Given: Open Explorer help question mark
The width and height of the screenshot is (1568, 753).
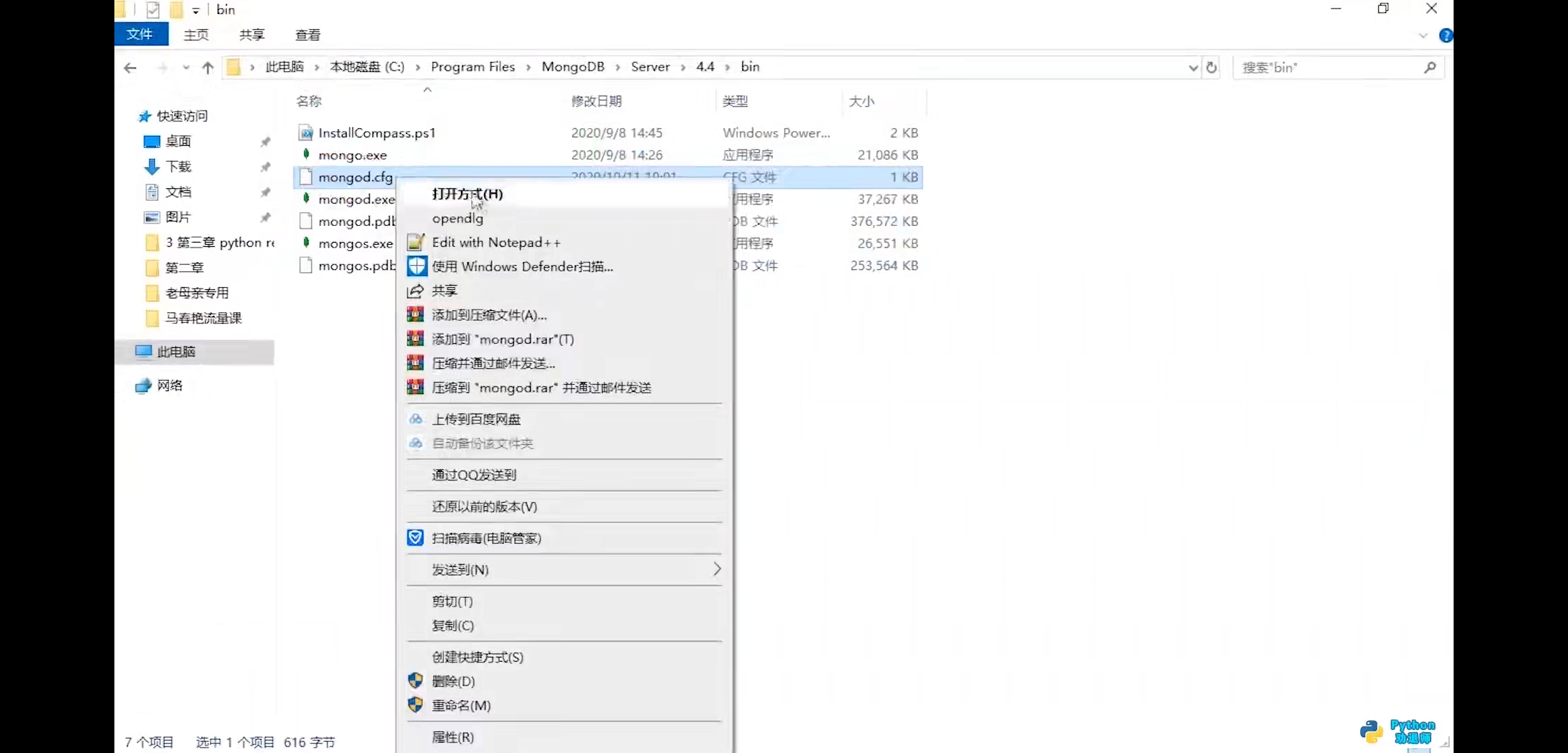Looking at the screenshot, I should click(x=1447, y=36).
